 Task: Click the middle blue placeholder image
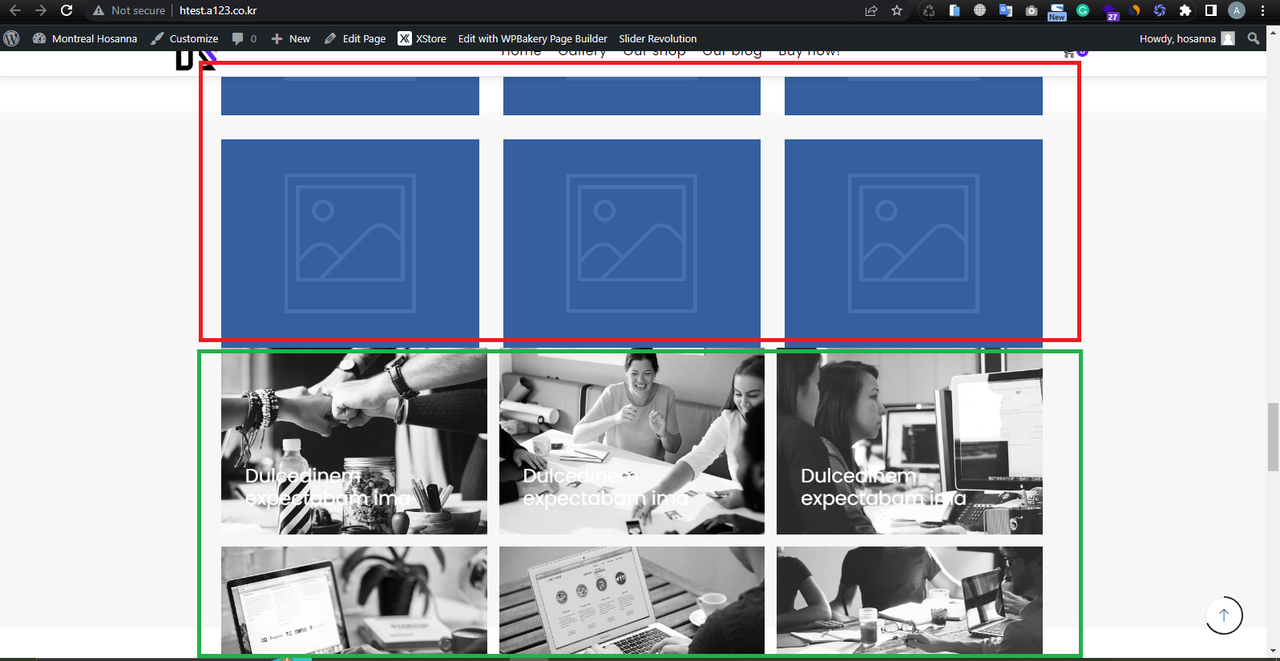click(x=632, y=242)
